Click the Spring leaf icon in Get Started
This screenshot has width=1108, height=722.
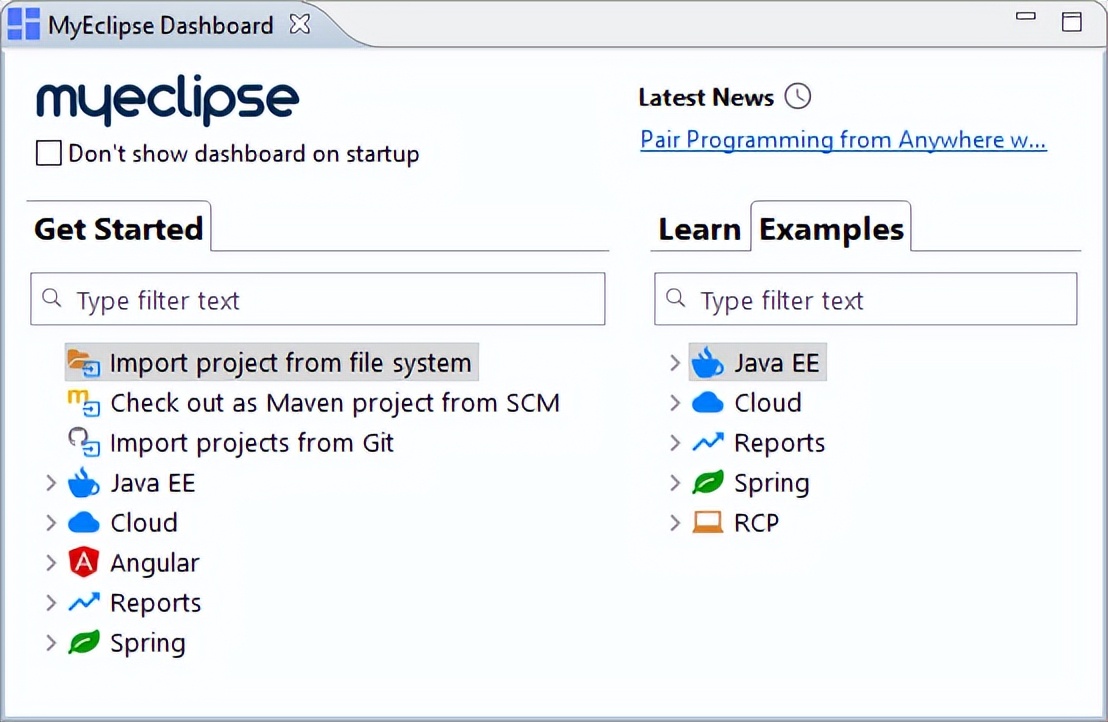[x=84, y=643]
